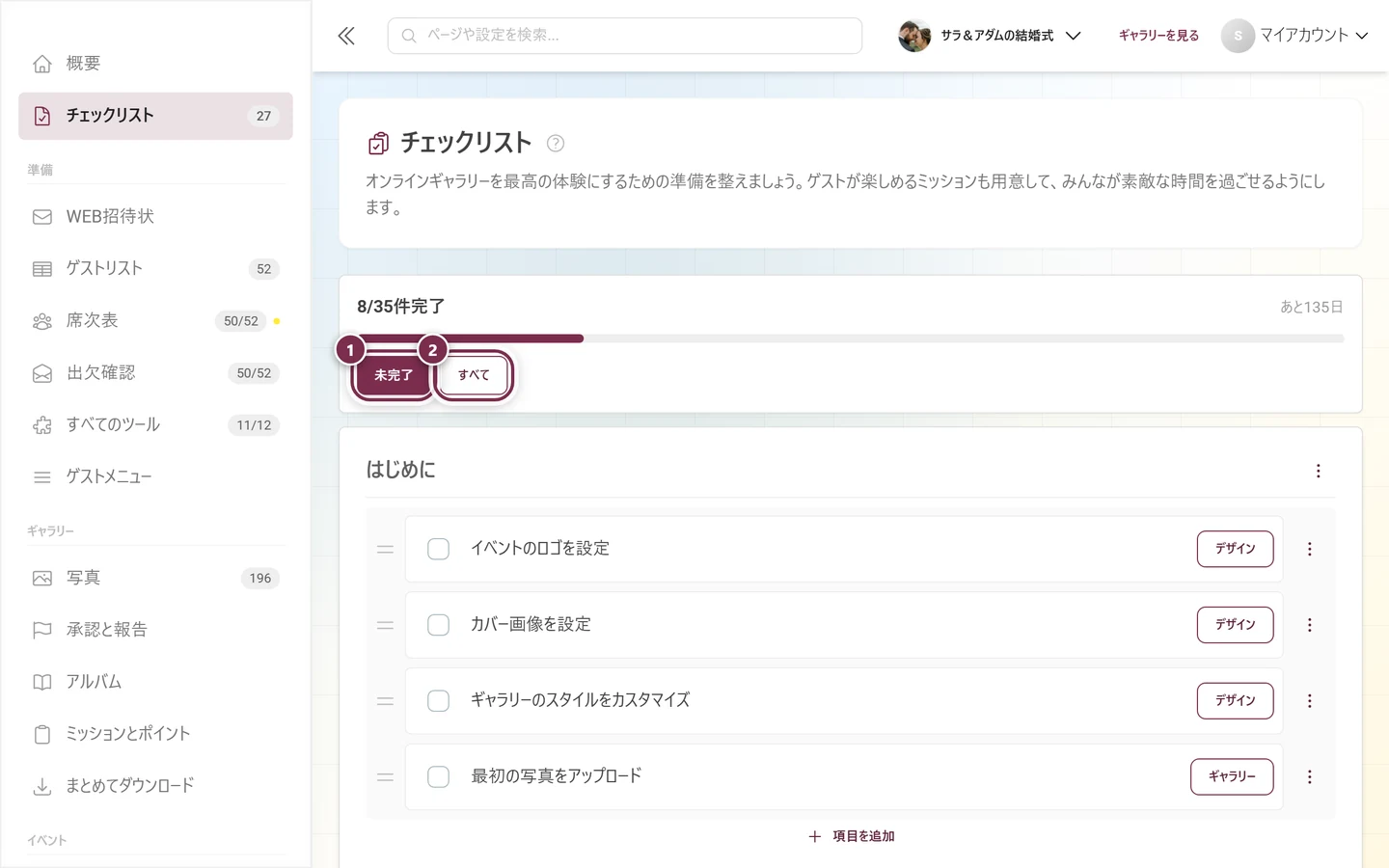Image resolution: width=1389 pixels, height=868 pixels.
Task: Click the home icon next to 概要
Action: (42, 64)
